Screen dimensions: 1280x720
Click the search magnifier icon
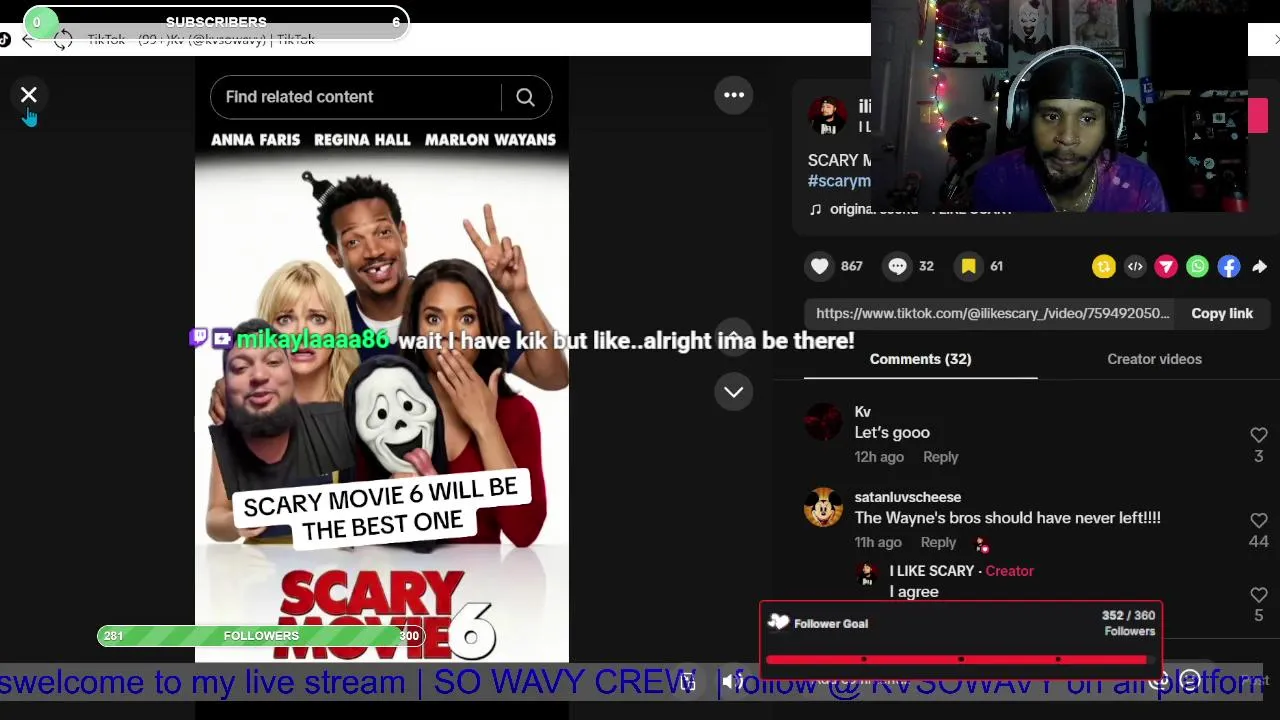tap(525, 97)
